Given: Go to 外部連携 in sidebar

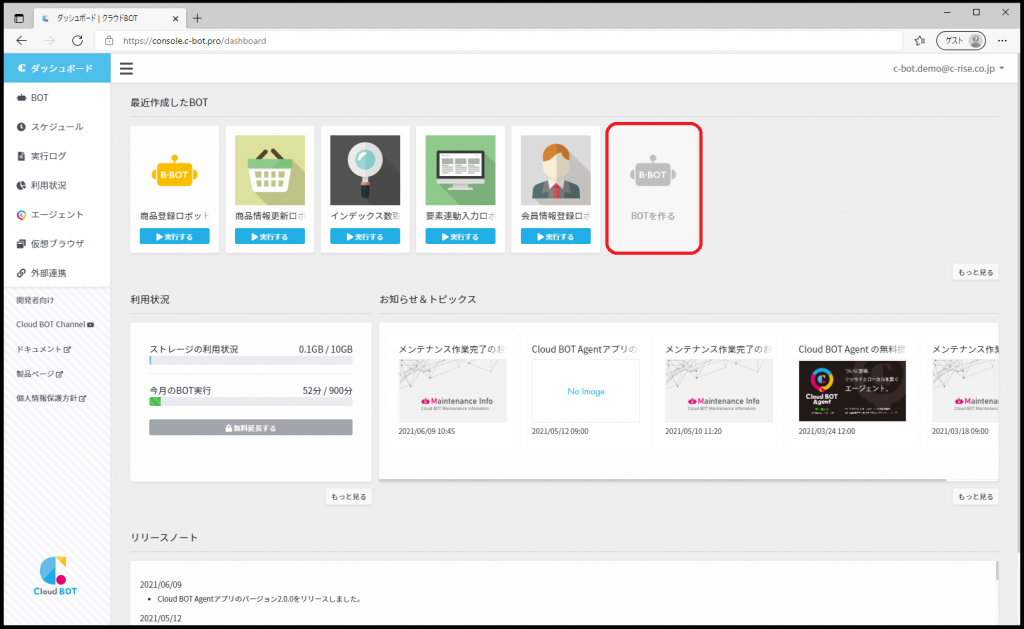Looking at the screenshot, I should pos(57,273).
